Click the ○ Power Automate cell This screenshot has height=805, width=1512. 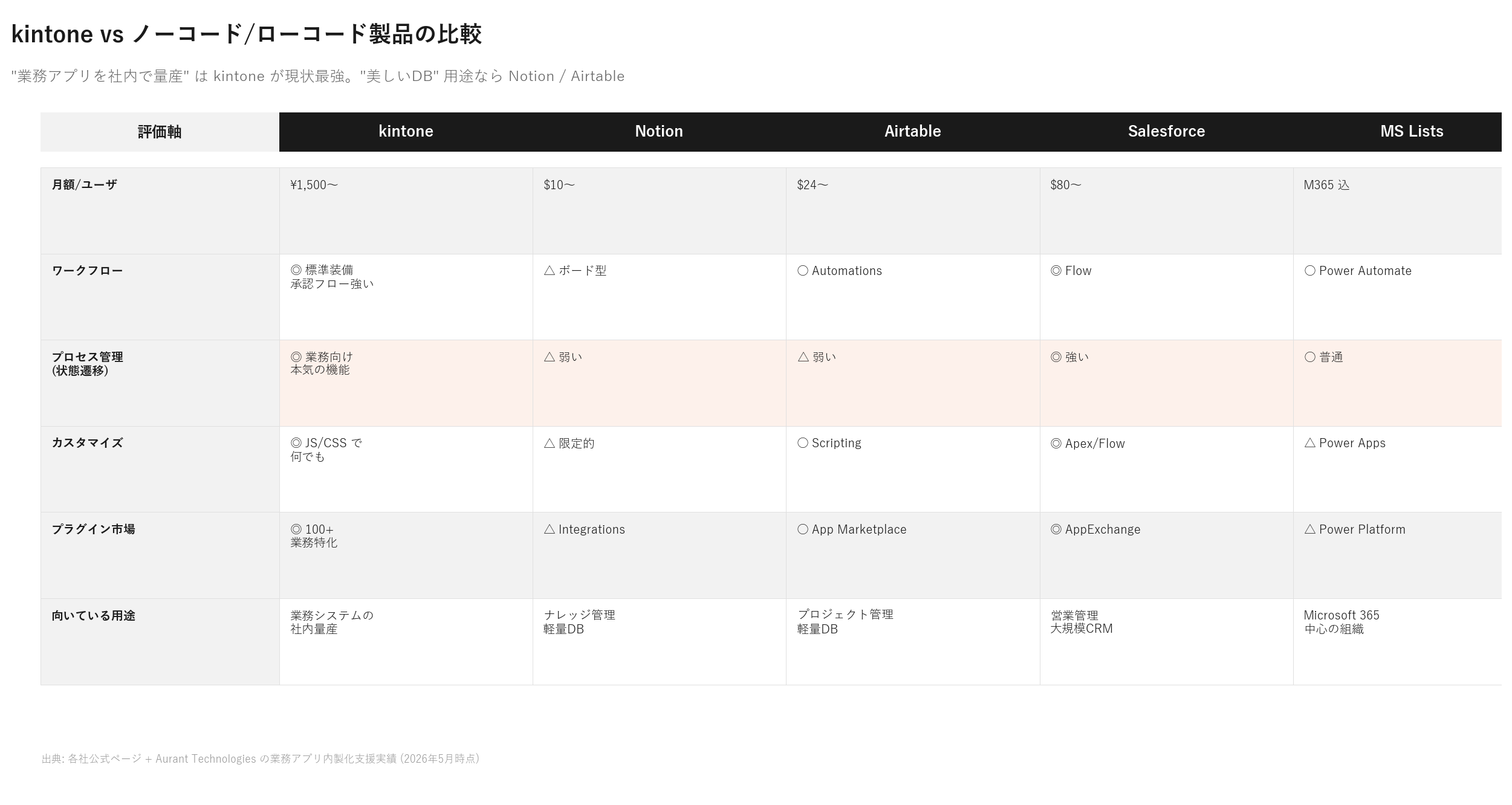1397,297
